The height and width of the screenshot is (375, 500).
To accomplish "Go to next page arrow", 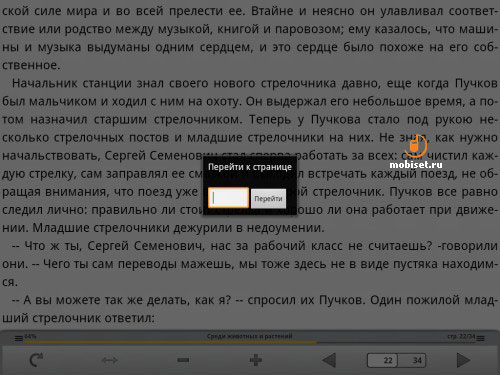I will [463, 360].
